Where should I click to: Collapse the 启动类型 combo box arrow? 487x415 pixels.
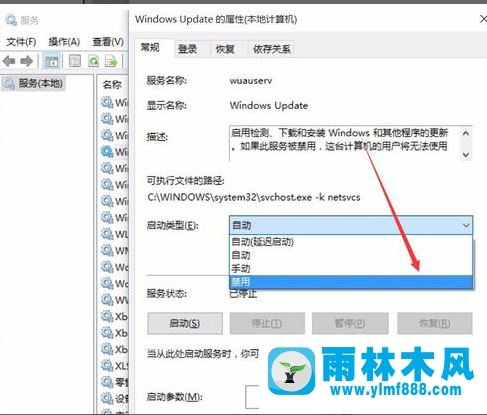[466, 226]
